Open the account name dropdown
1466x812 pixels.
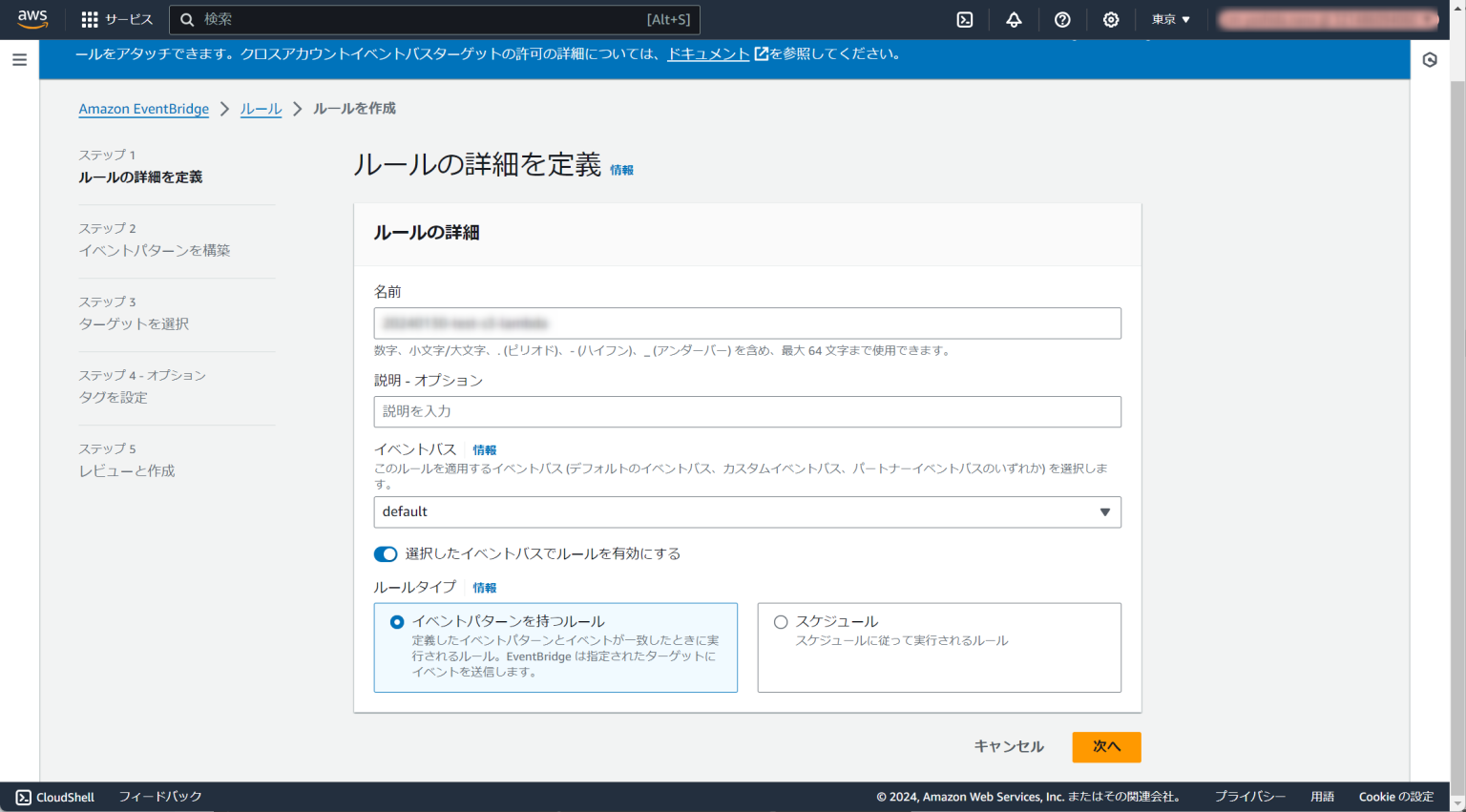(1328, 19)
